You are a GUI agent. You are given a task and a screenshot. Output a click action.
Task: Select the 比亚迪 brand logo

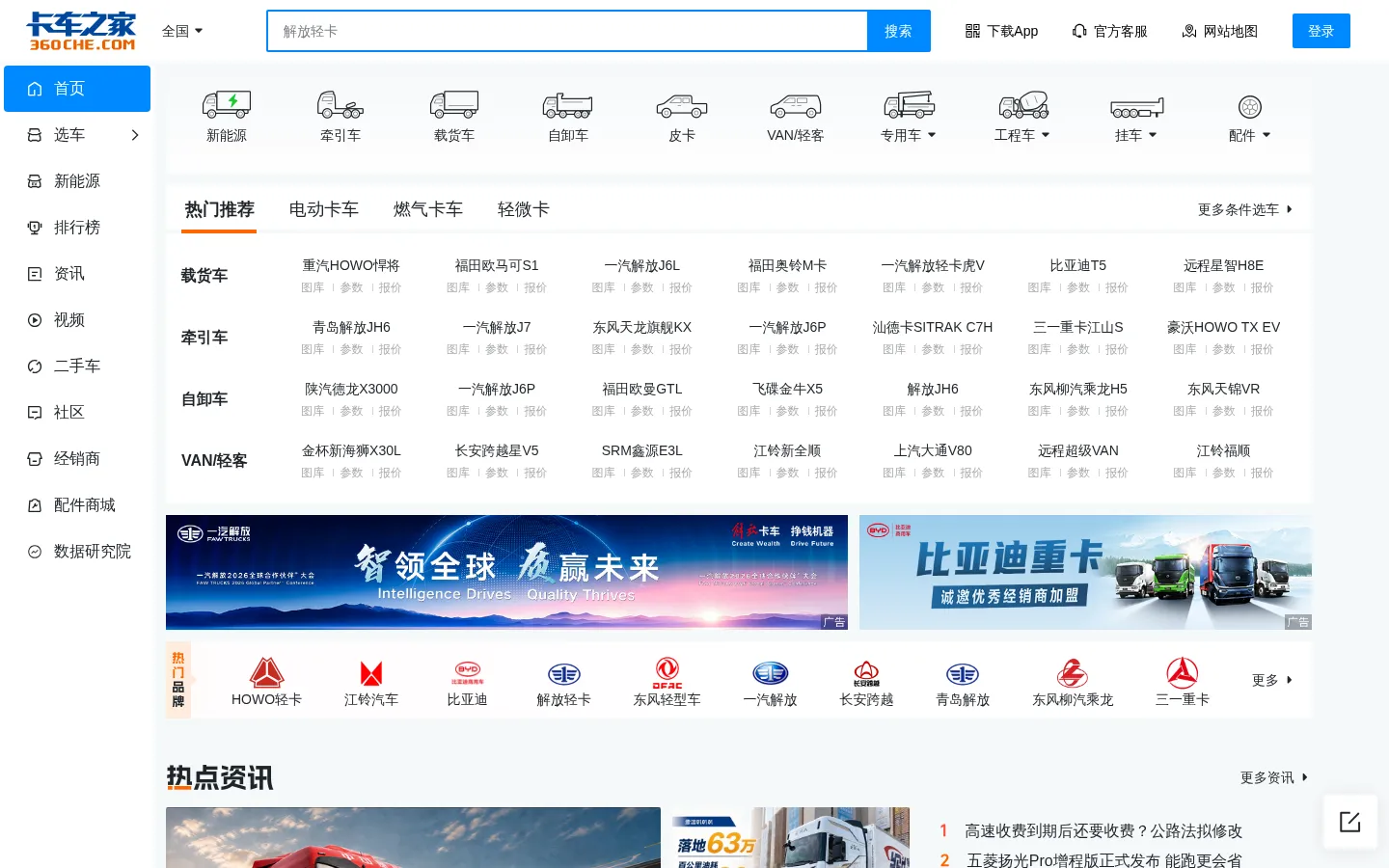pos(468,672)
